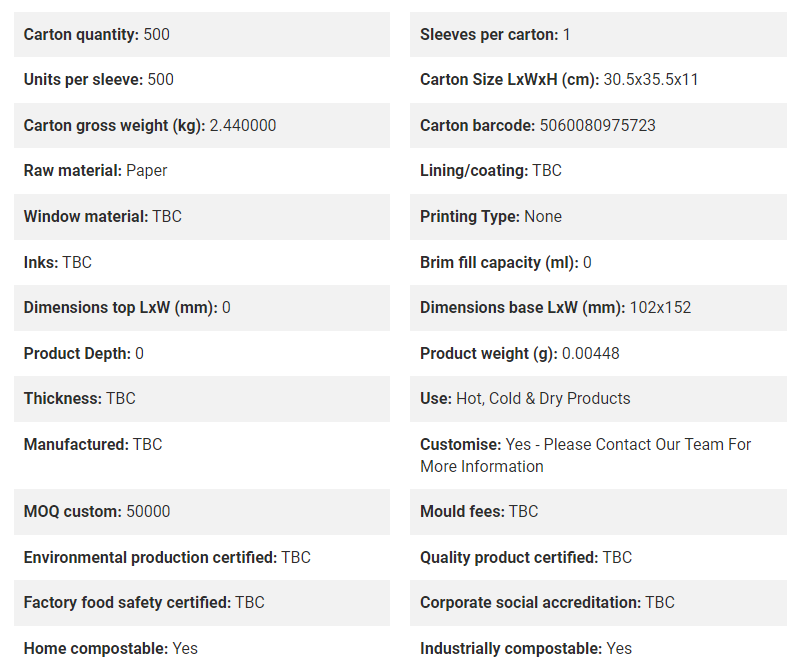
Task: Click the Home compostable Yes entry
Action: pyautogui.click(x=111, y=649)
